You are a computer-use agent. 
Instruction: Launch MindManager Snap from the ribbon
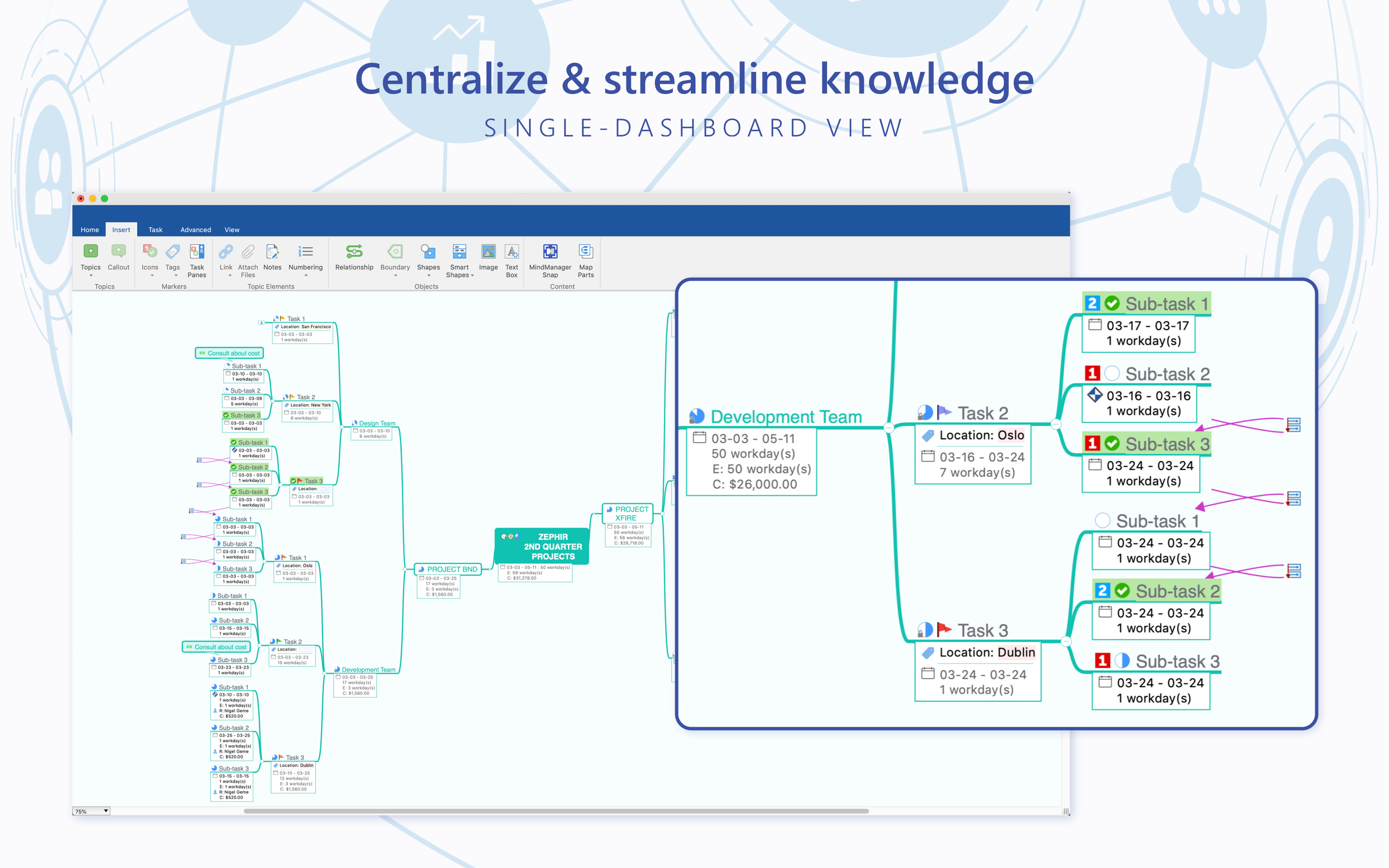(550, 251)
